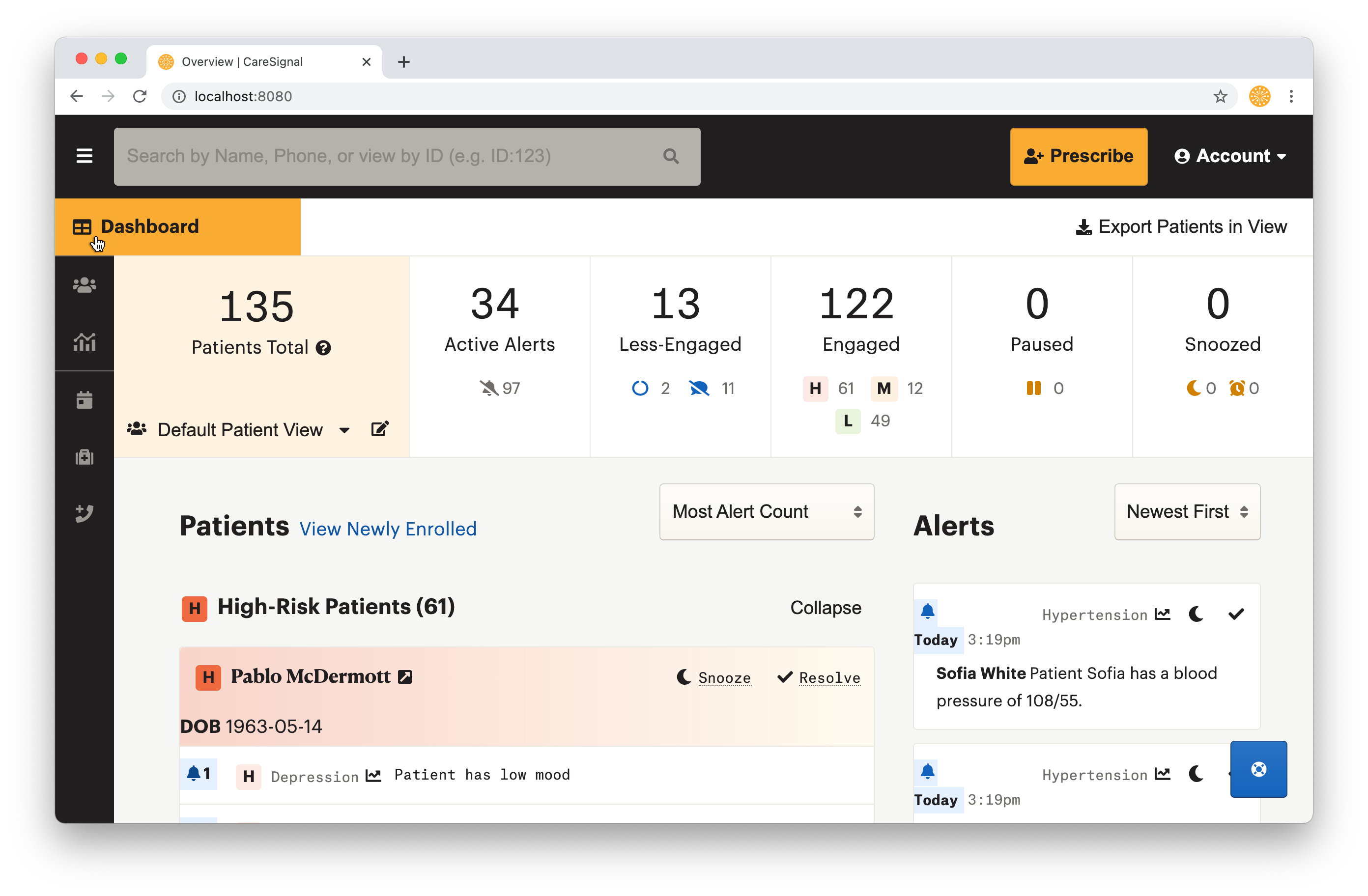This screenshot has width=1368, height=896.
Task: Filter by 13 Less-Engaged card
Action: tap(680, 357)
